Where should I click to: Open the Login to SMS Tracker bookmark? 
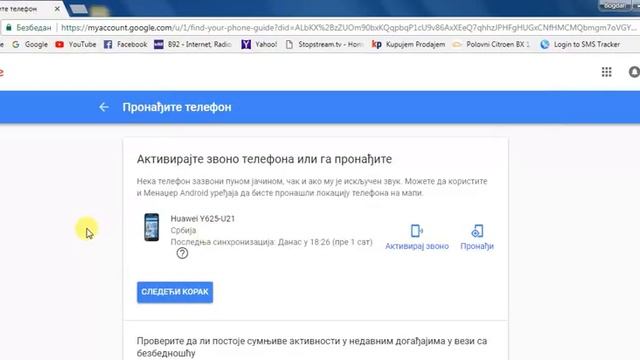coord(580,44)
